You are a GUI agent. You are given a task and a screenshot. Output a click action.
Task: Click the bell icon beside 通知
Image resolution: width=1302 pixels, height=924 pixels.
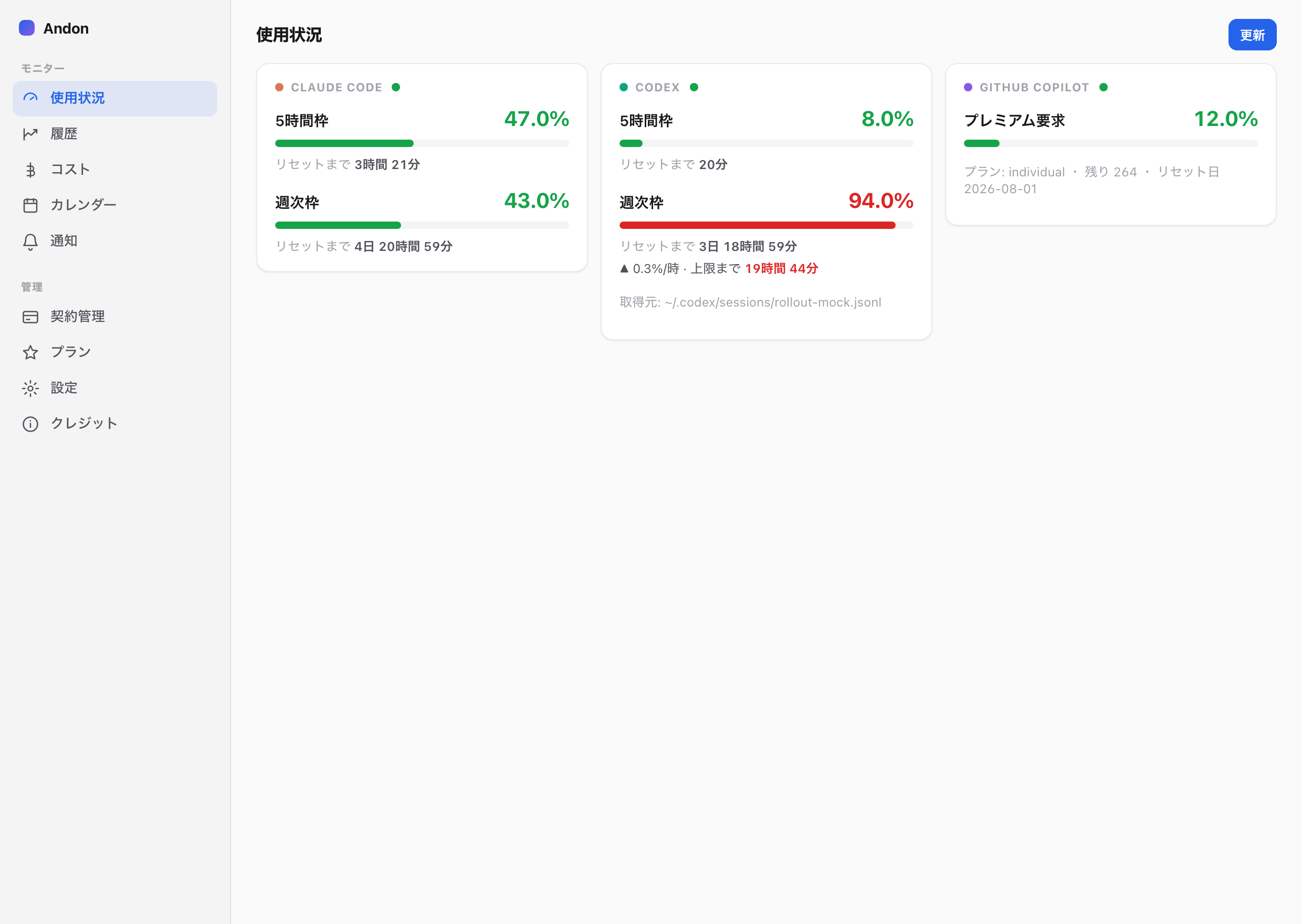click(x=30, y=241)
